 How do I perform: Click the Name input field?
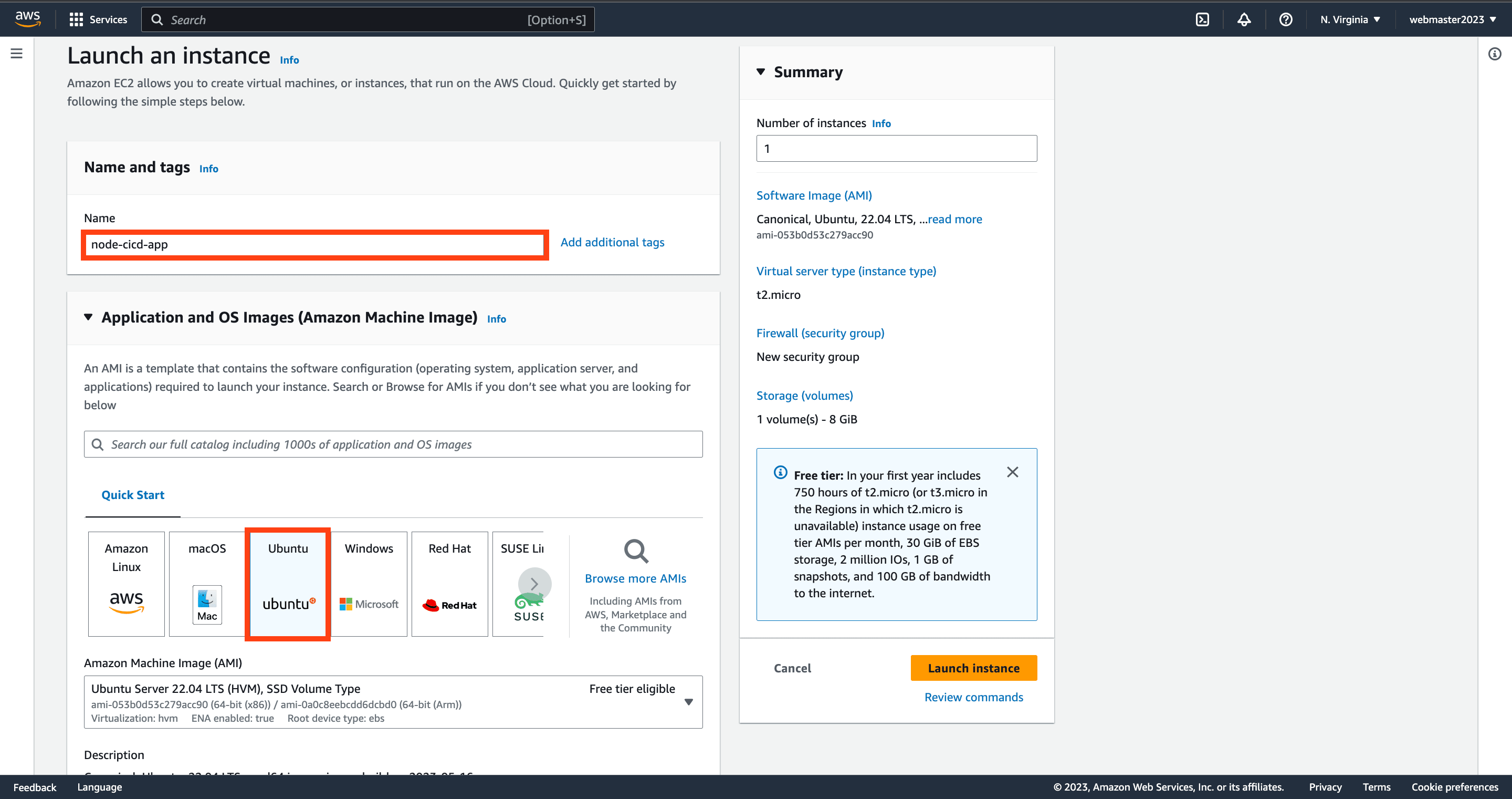[x=315, y=244]
